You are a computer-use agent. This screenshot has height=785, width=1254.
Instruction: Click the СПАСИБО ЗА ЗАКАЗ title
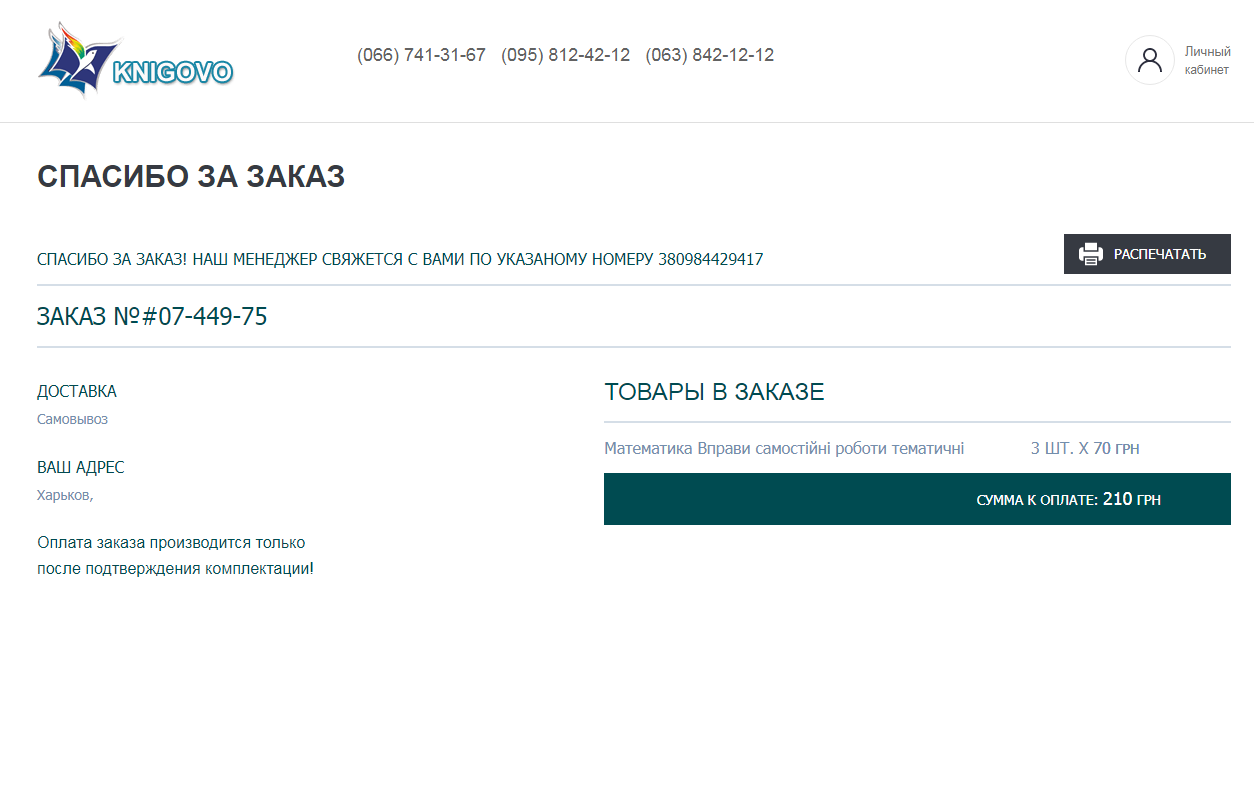point(191,177)
